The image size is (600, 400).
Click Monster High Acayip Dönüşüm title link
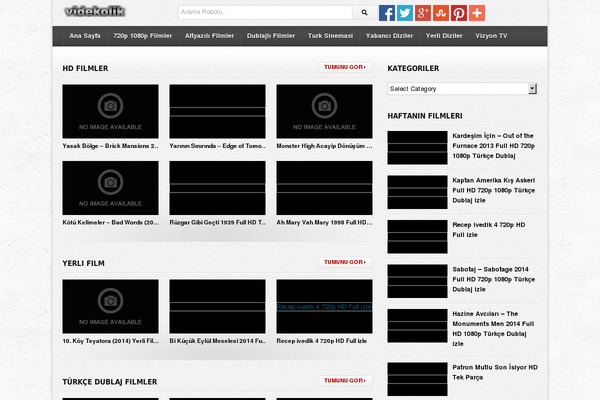(324, 146)
